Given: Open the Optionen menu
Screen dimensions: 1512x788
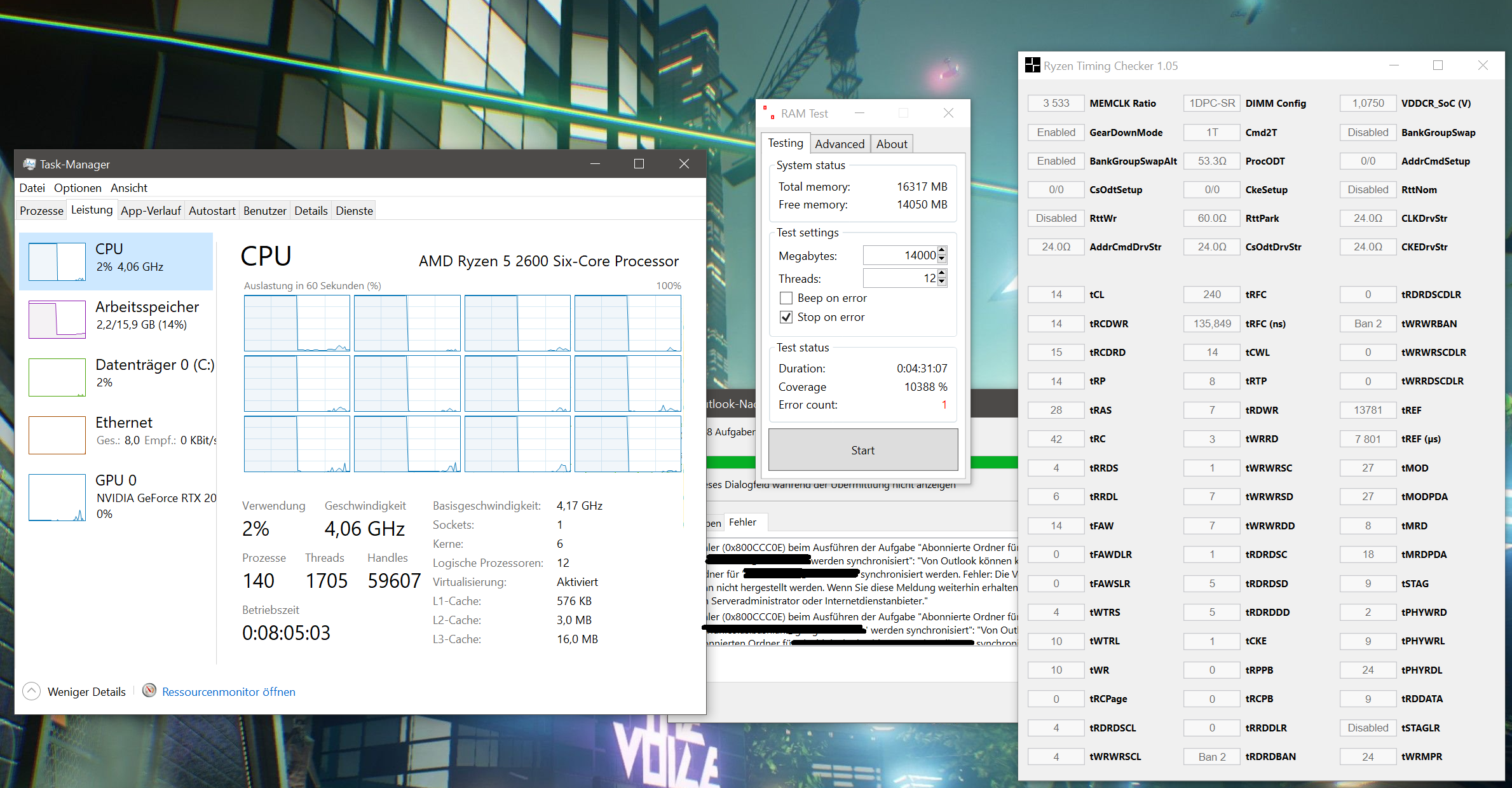Looking at the screenshot, I should click(x=78, y=188).
